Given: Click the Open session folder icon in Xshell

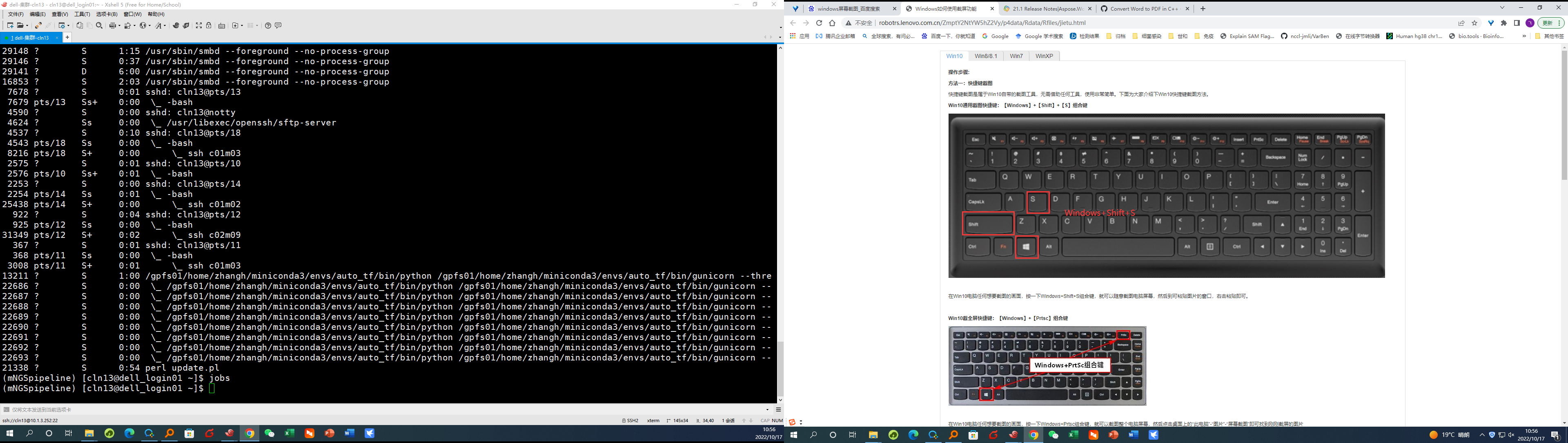Looking at the screenshot, I should point(20,26).
